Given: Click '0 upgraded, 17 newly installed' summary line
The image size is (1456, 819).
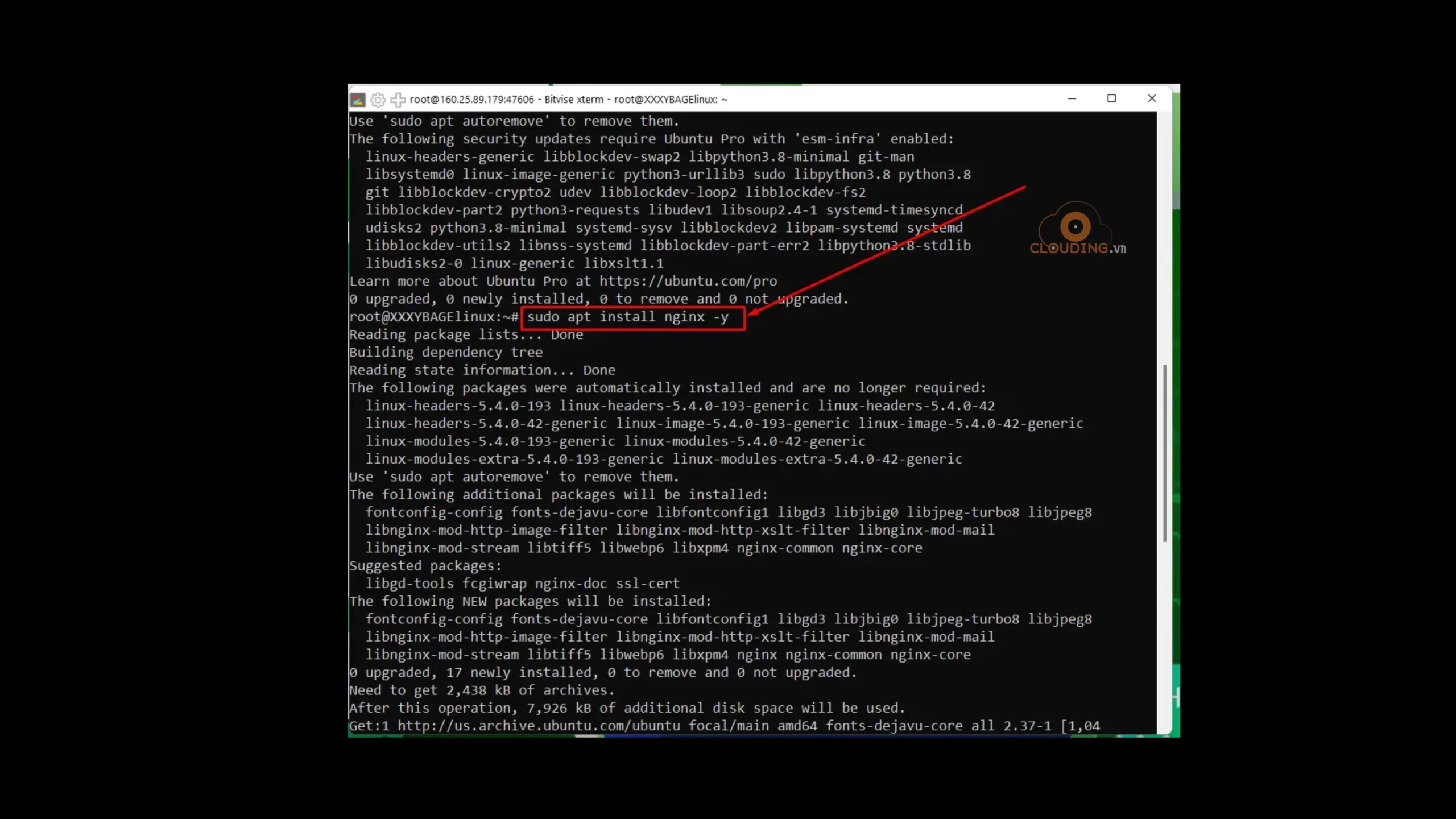Looking at the screenshot, I should point(603,673).
